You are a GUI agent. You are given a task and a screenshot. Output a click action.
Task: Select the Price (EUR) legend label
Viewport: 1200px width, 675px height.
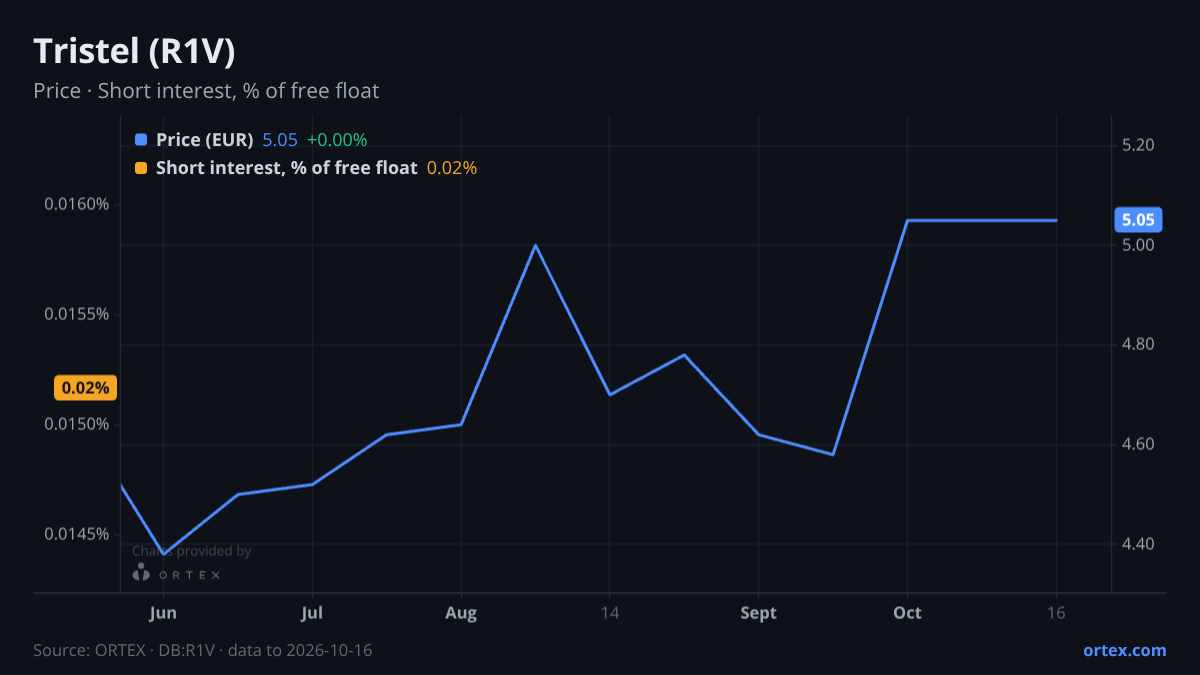[205, 140]
